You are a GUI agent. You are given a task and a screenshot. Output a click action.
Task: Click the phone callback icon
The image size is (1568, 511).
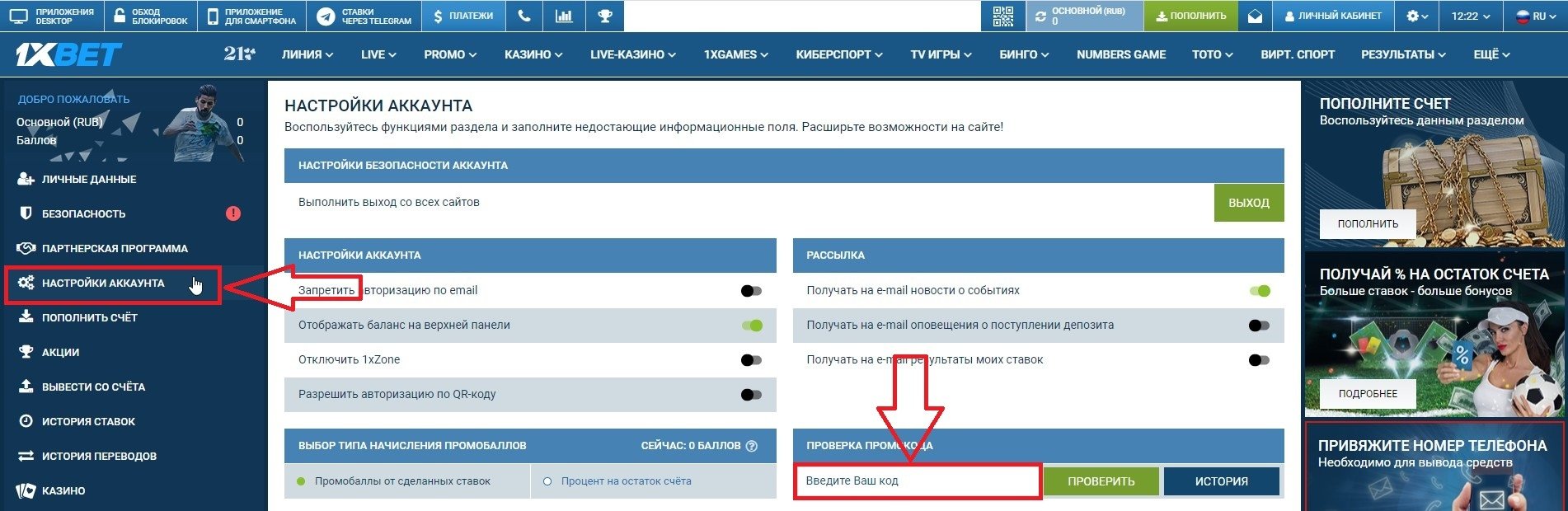click(x=523, y=16)
